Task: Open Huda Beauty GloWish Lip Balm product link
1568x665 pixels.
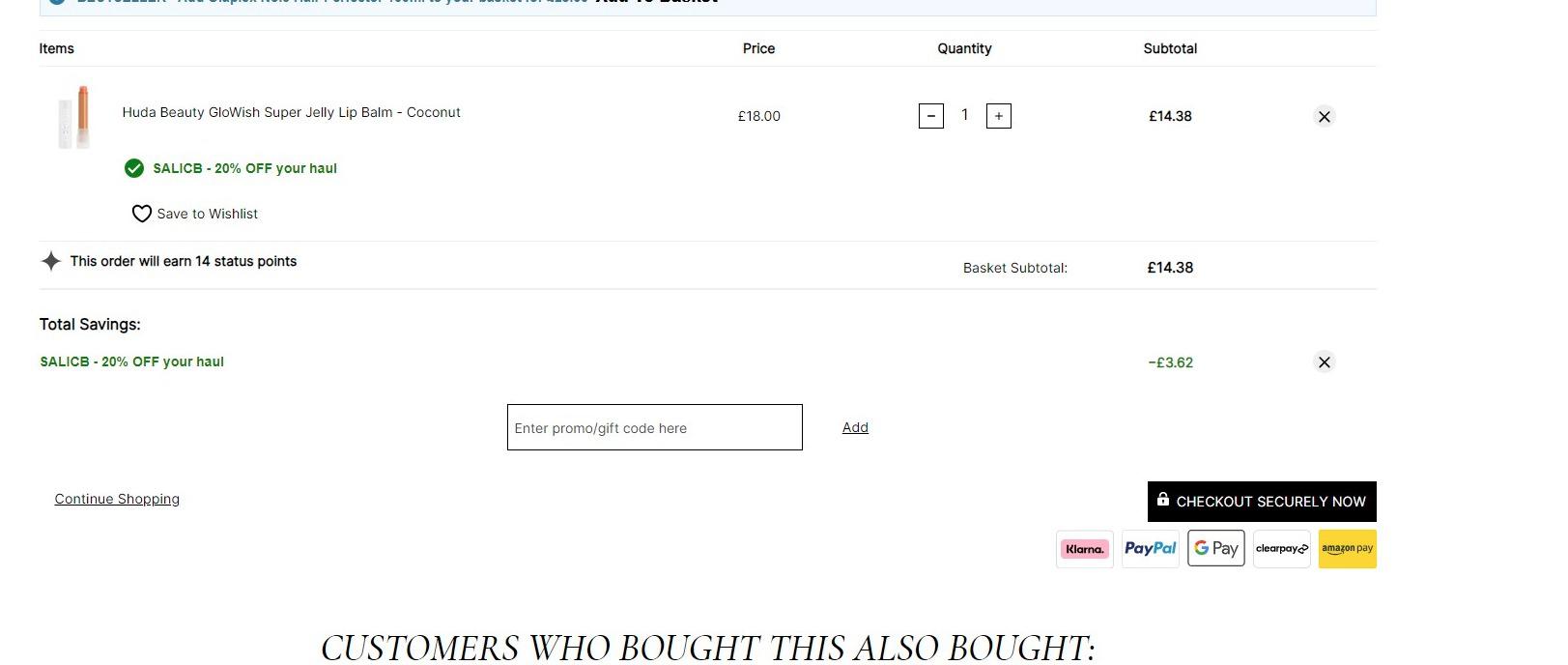Action: coord(291,112)
